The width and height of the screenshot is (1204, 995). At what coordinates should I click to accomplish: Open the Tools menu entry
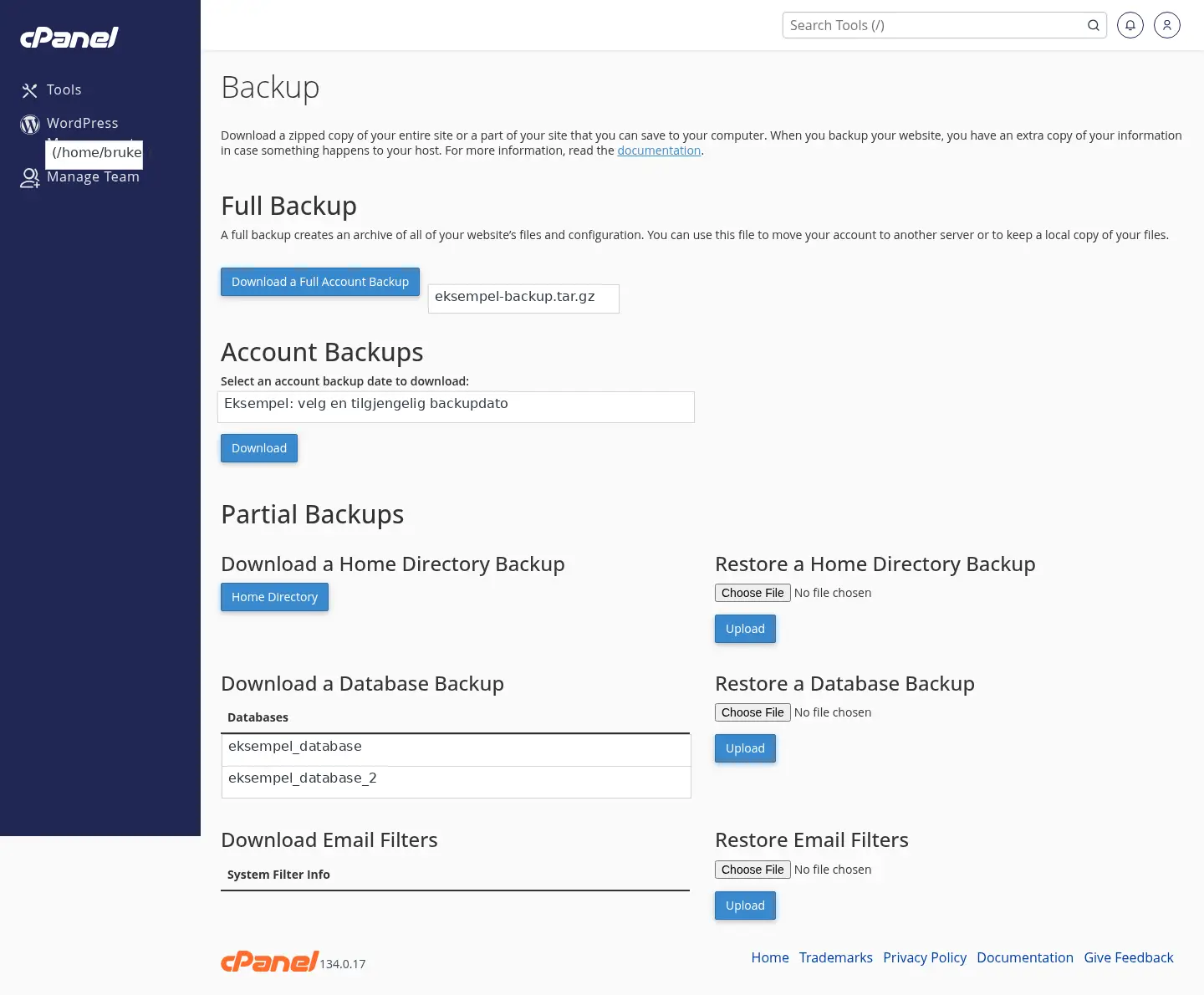64,89
